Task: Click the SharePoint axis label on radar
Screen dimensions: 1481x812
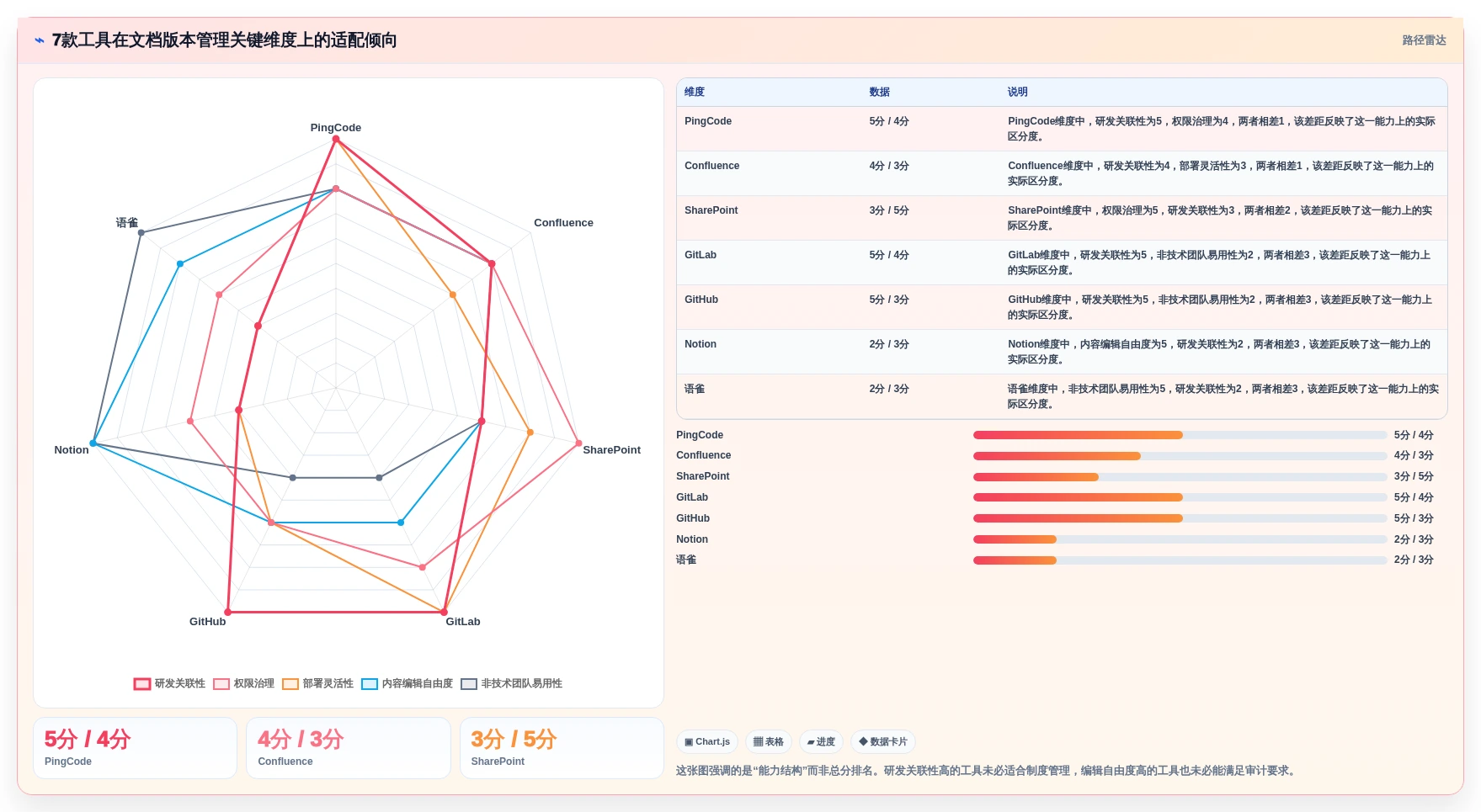Action: (611, 450)
